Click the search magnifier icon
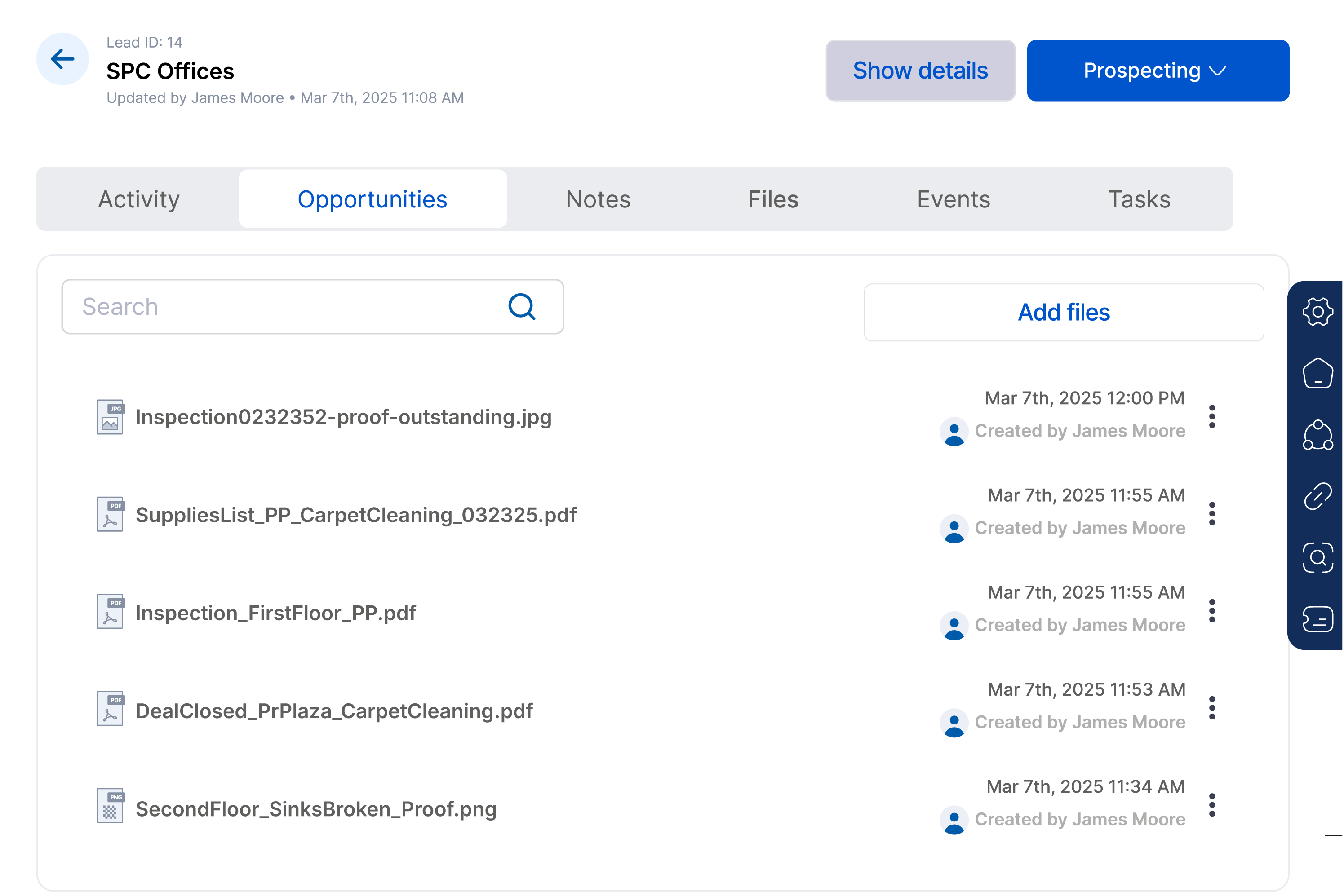Viewport: 1344px width, 896px height. click(x=521, y=307)
